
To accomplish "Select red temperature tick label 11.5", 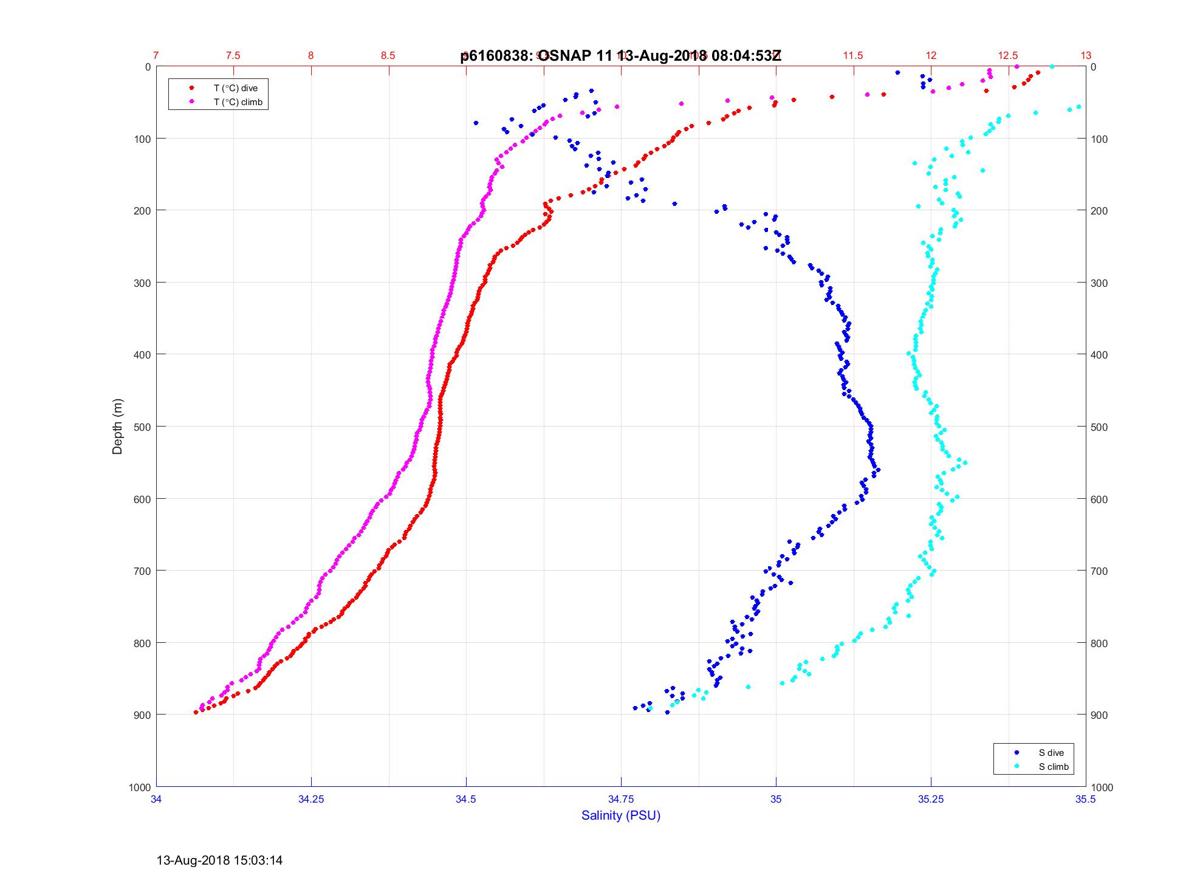I will (853, 55).
